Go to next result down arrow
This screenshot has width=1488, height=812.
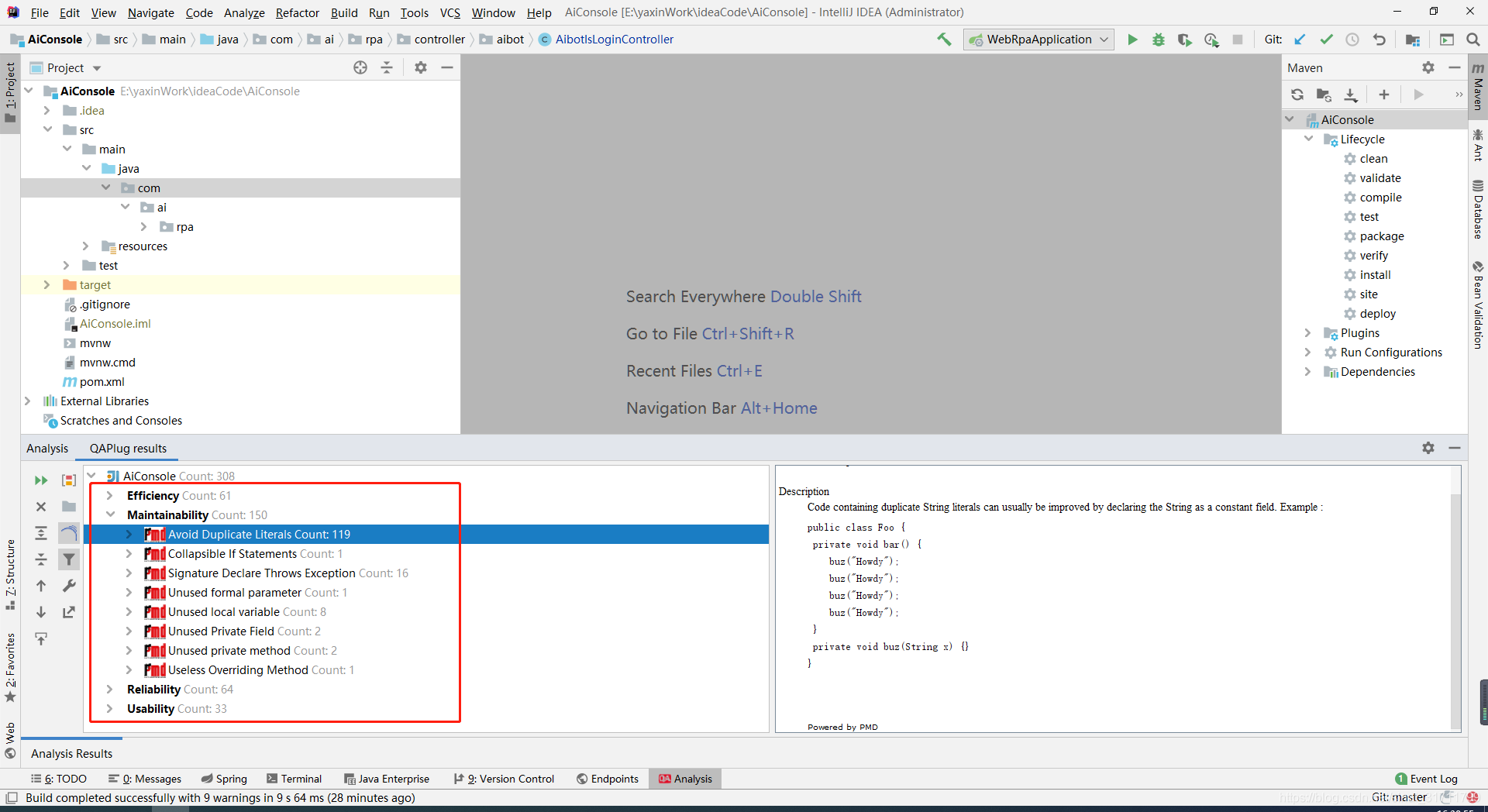click(x=41, y=612)
